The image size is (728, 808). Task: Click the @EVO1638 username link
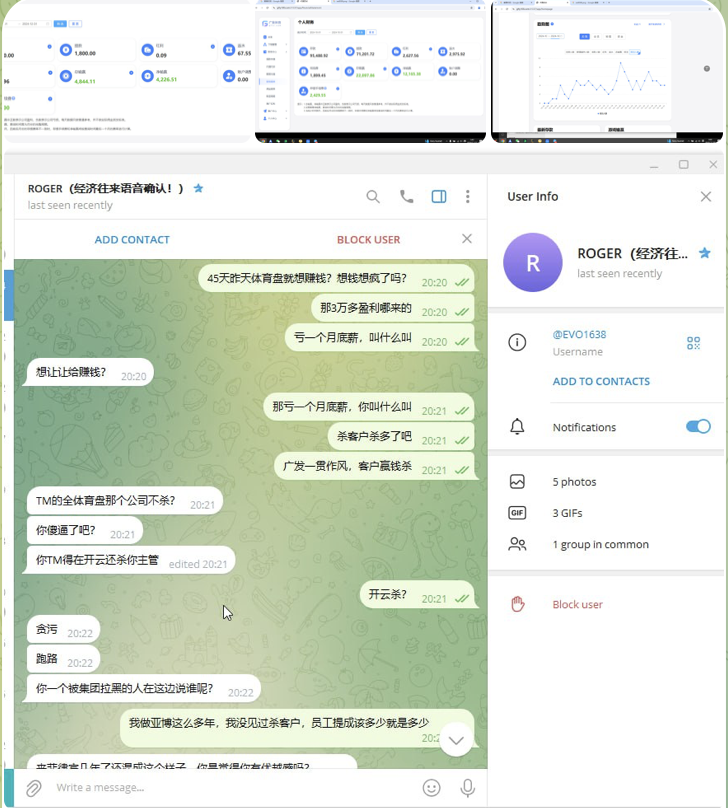pyautogui.click(x=579, y=334)
